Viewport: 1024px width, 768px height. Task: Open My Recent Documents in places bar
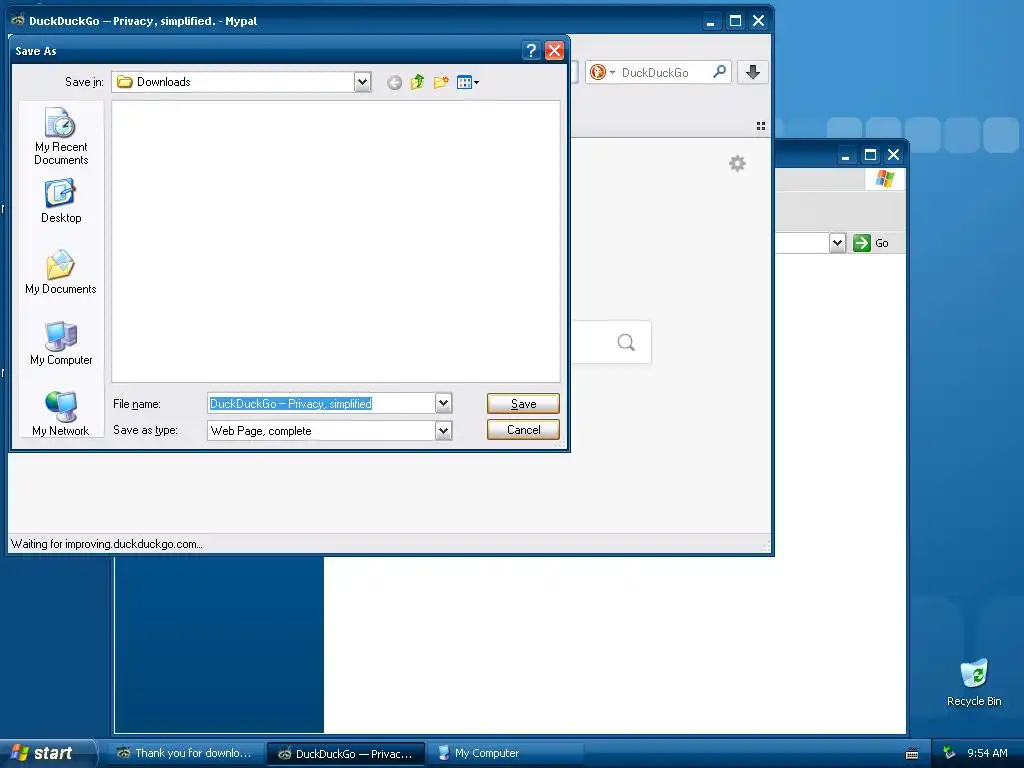point(61,136)
